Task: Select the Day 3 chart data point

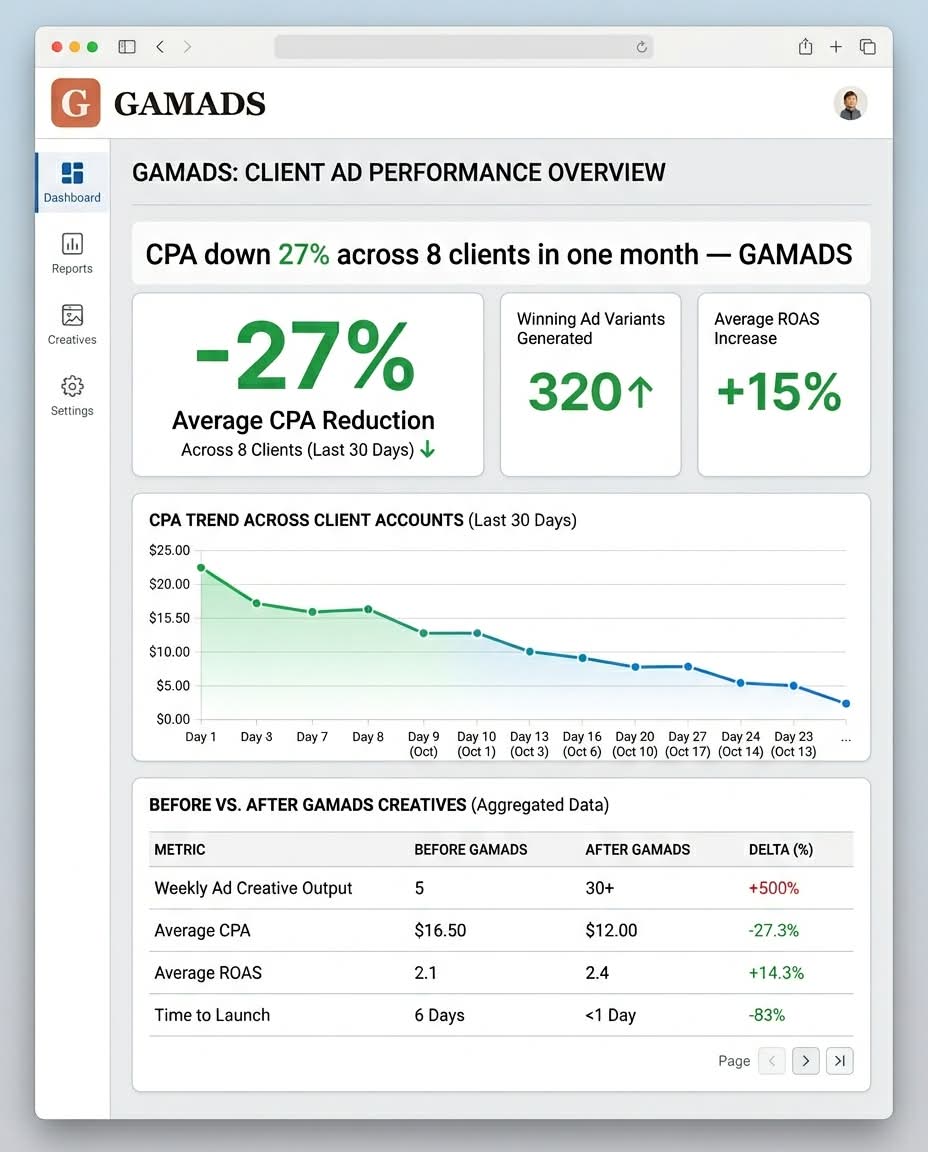Action: [256, 603]
